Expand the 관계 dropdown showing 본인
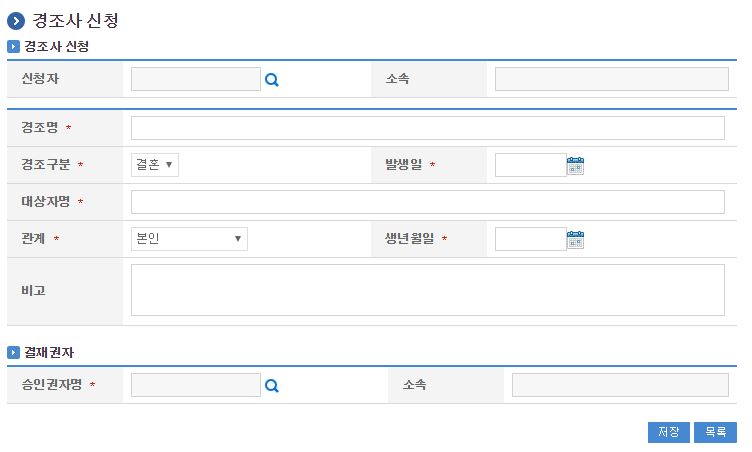752x452 pixels. [189, 239]
